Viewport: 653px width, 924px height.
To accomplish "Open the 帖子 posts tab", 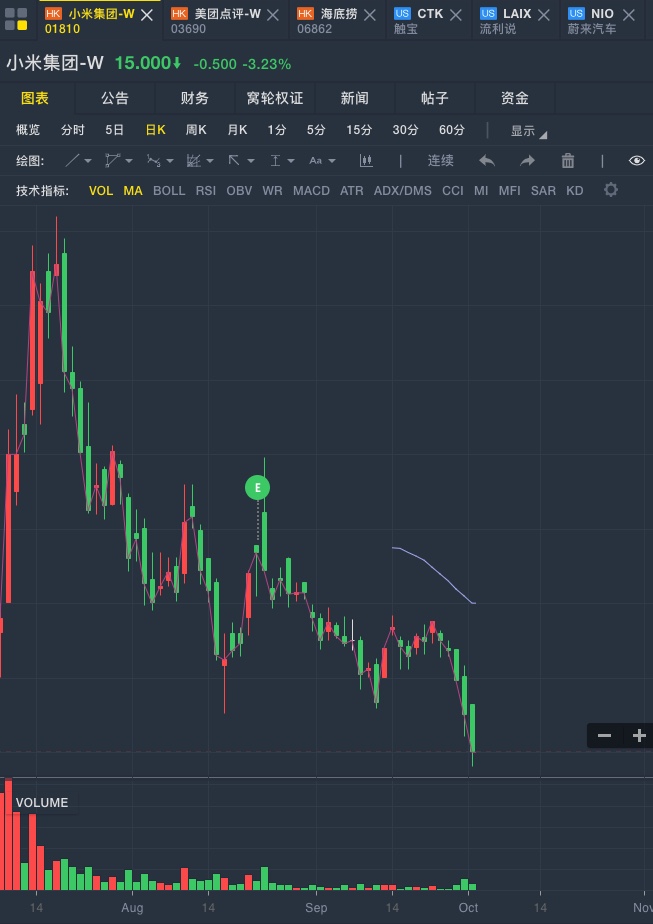I will [434, 98].
